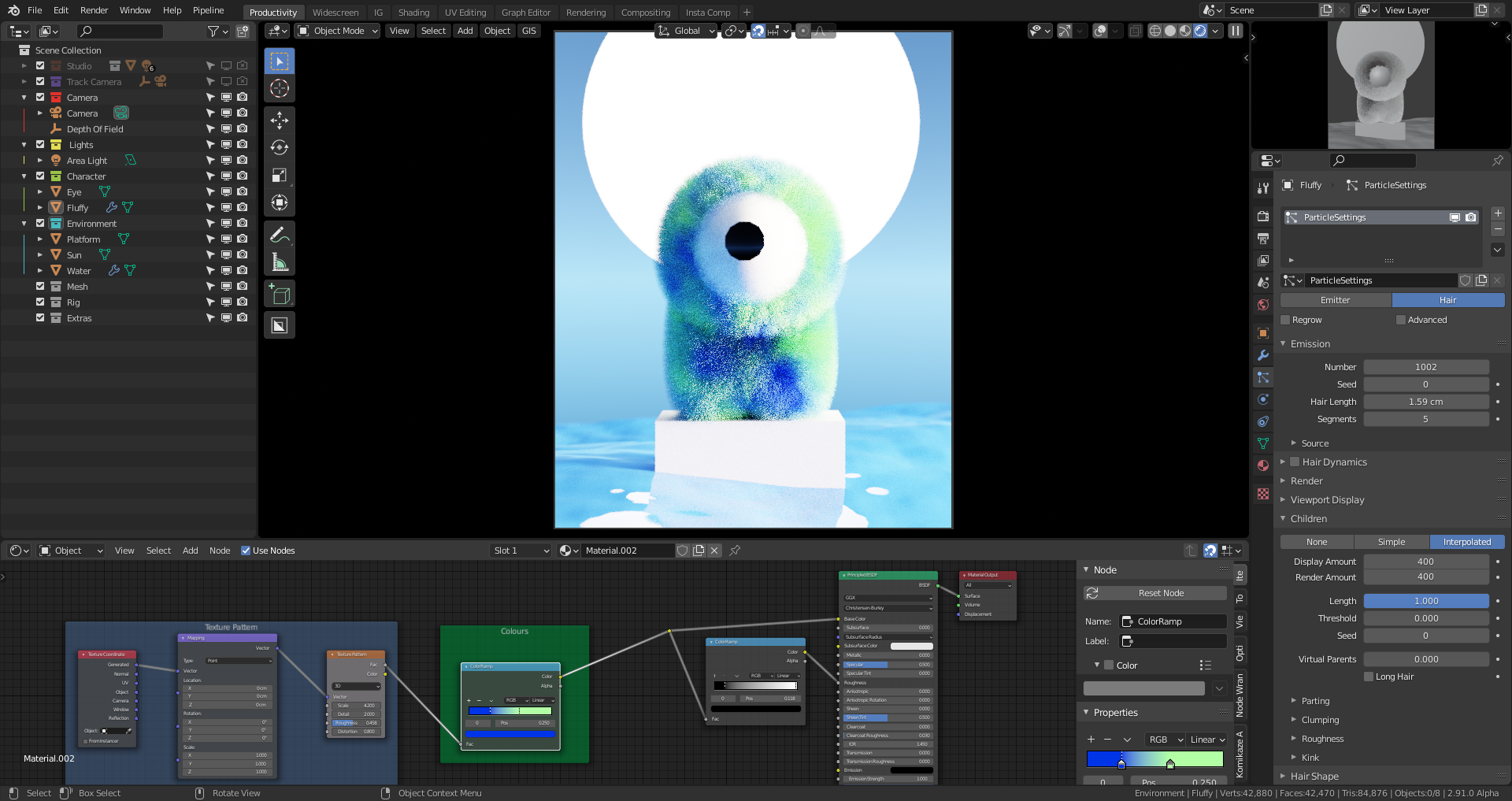Open the Object Mode dropdown

[x=338, y=31]
